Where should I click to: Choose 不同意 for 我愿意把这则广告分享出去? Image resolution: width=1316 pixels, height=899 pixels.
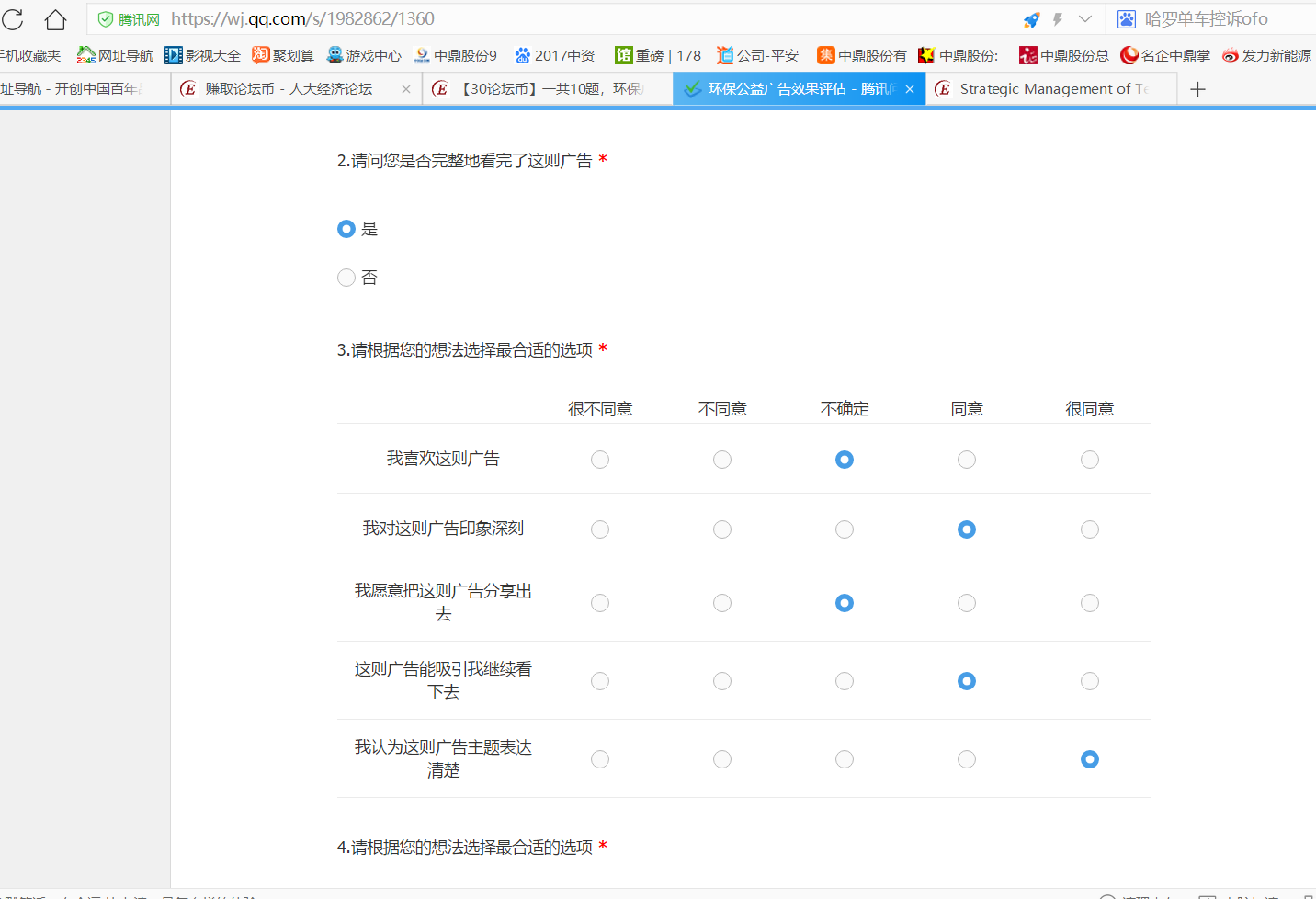click(x=722, y=603)
